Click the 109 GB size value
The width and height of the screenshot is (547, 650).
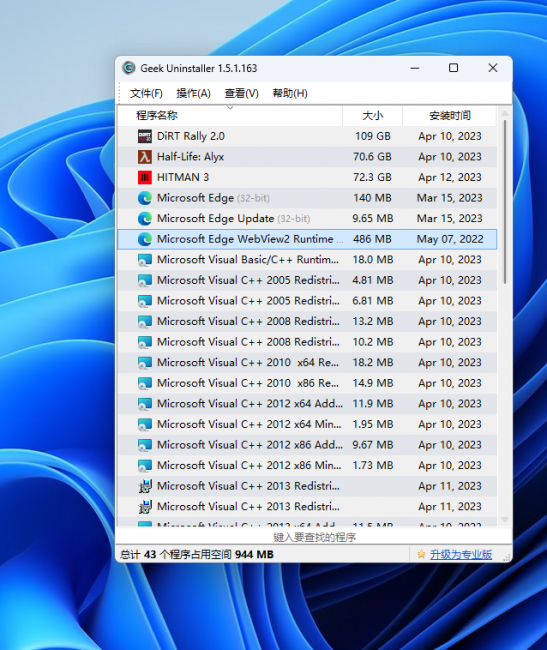(373, 136)
